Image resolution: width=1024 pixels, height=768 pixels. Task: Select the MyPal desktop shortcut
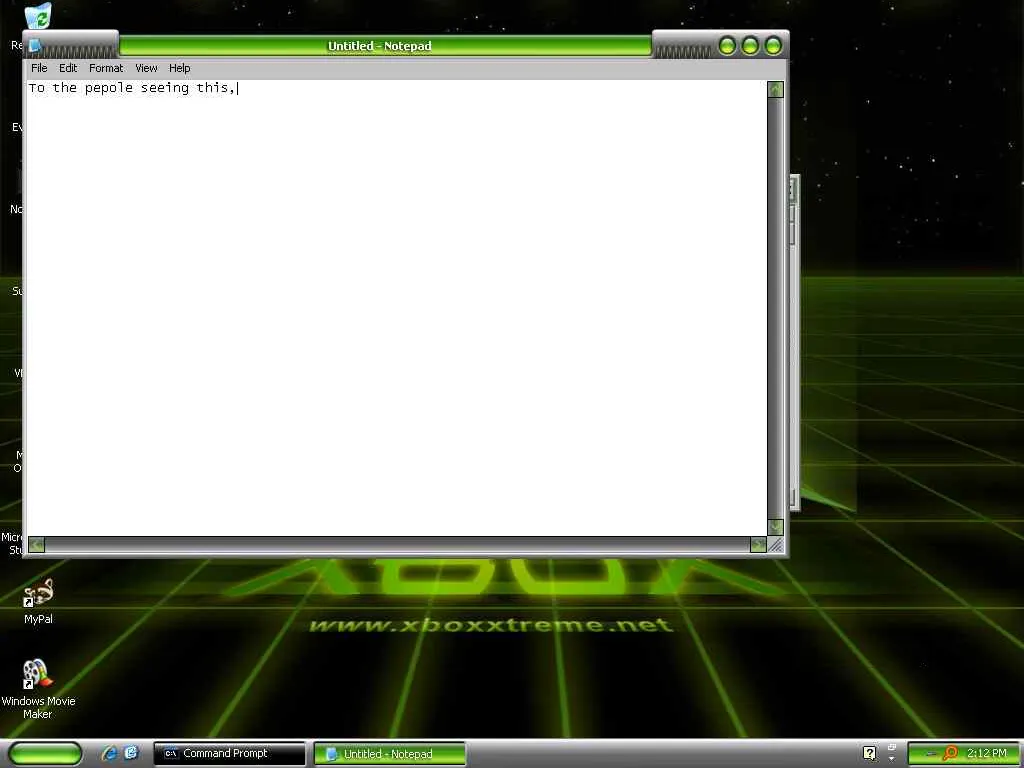pos(38,601)
